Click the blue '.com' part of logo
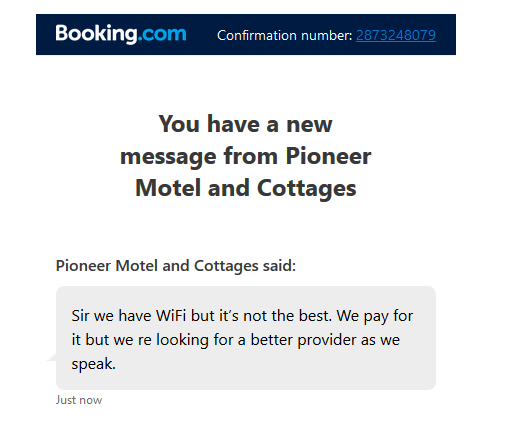 pyautogui.click(x=162, y=34)
